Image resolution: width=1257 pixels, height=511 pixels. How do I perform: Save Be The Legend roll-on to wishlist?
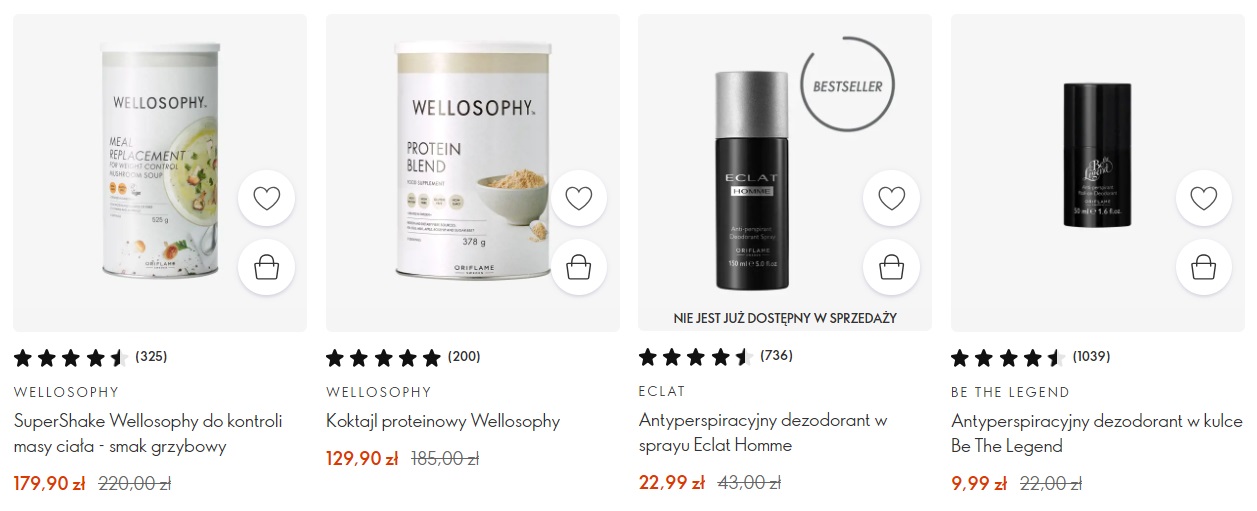click(x=1204, y=198)
